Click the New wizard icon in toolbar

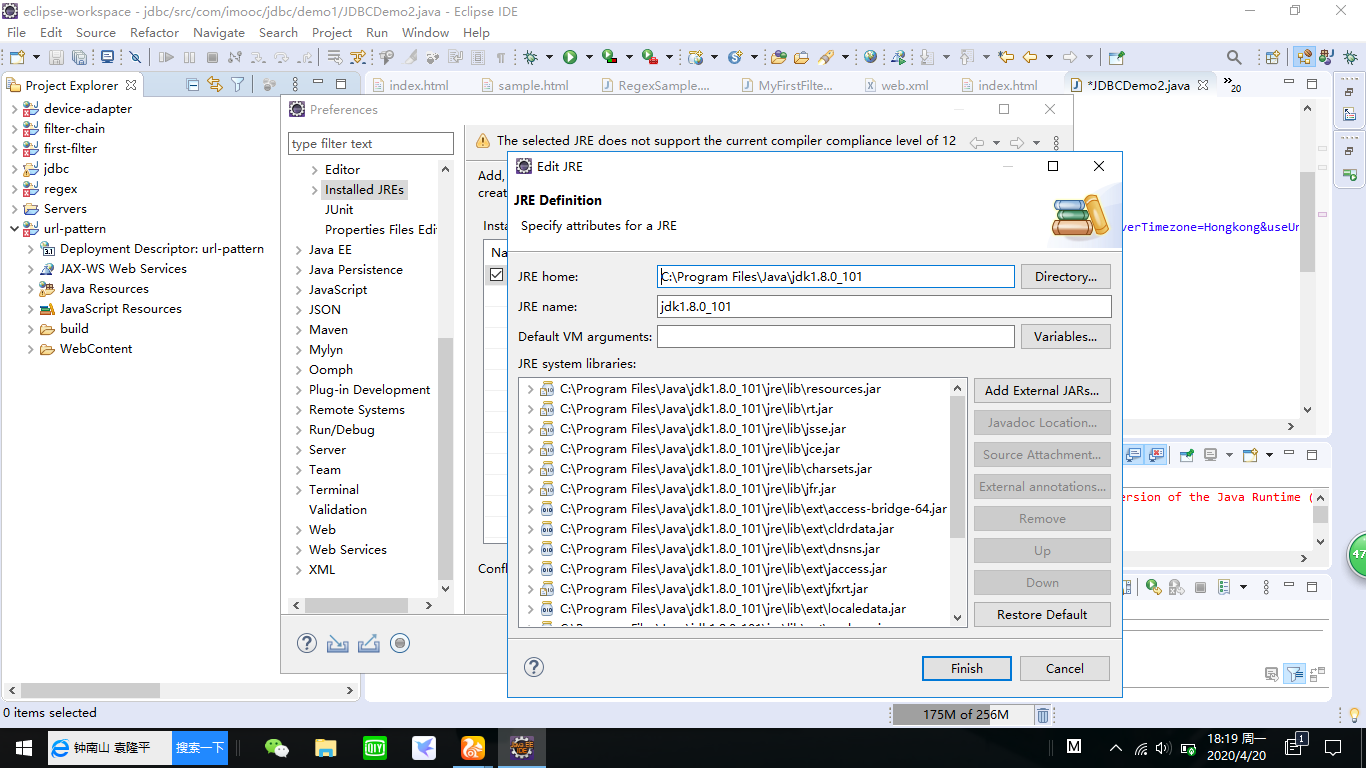[x=17, y=57]
